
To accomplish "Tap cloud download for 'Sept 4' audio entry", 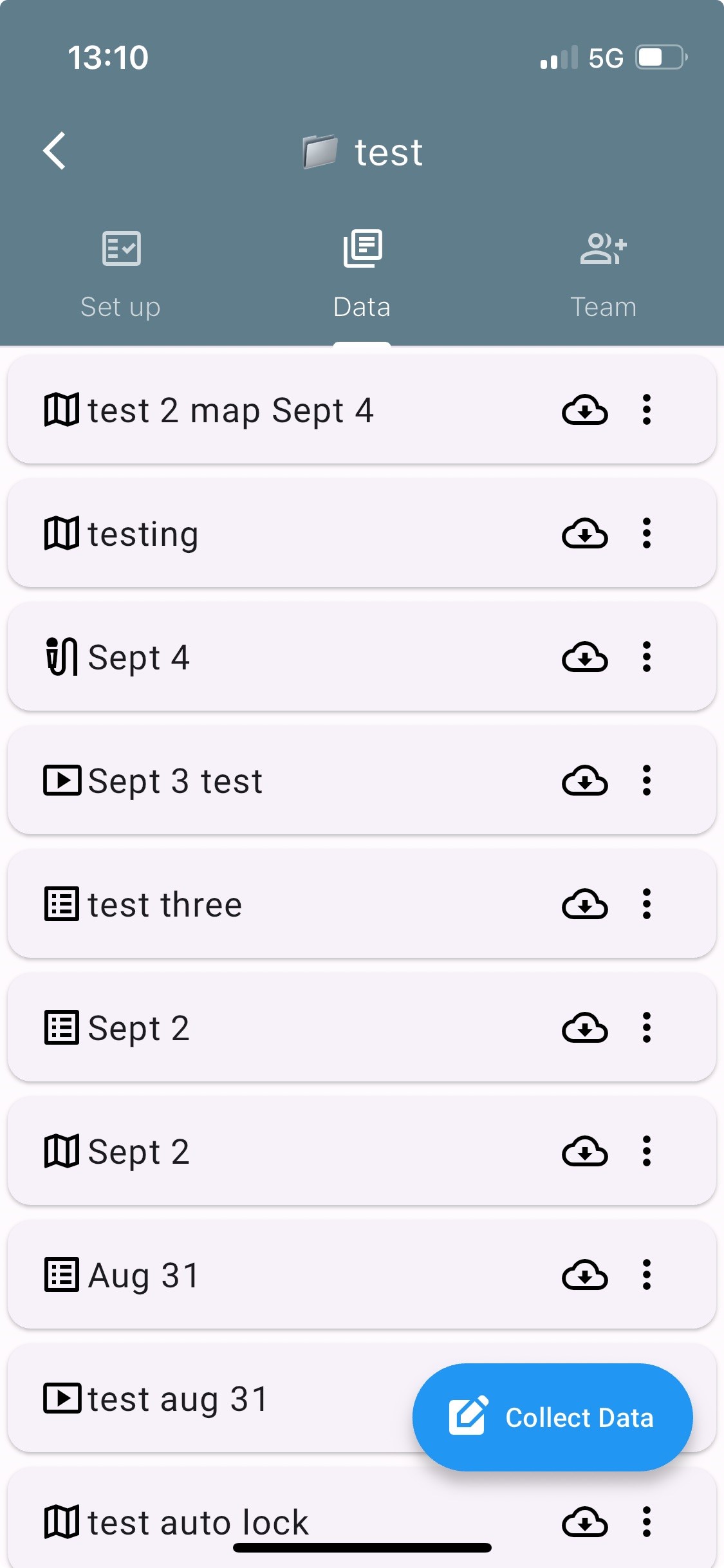I will click(x=584, y=658).
